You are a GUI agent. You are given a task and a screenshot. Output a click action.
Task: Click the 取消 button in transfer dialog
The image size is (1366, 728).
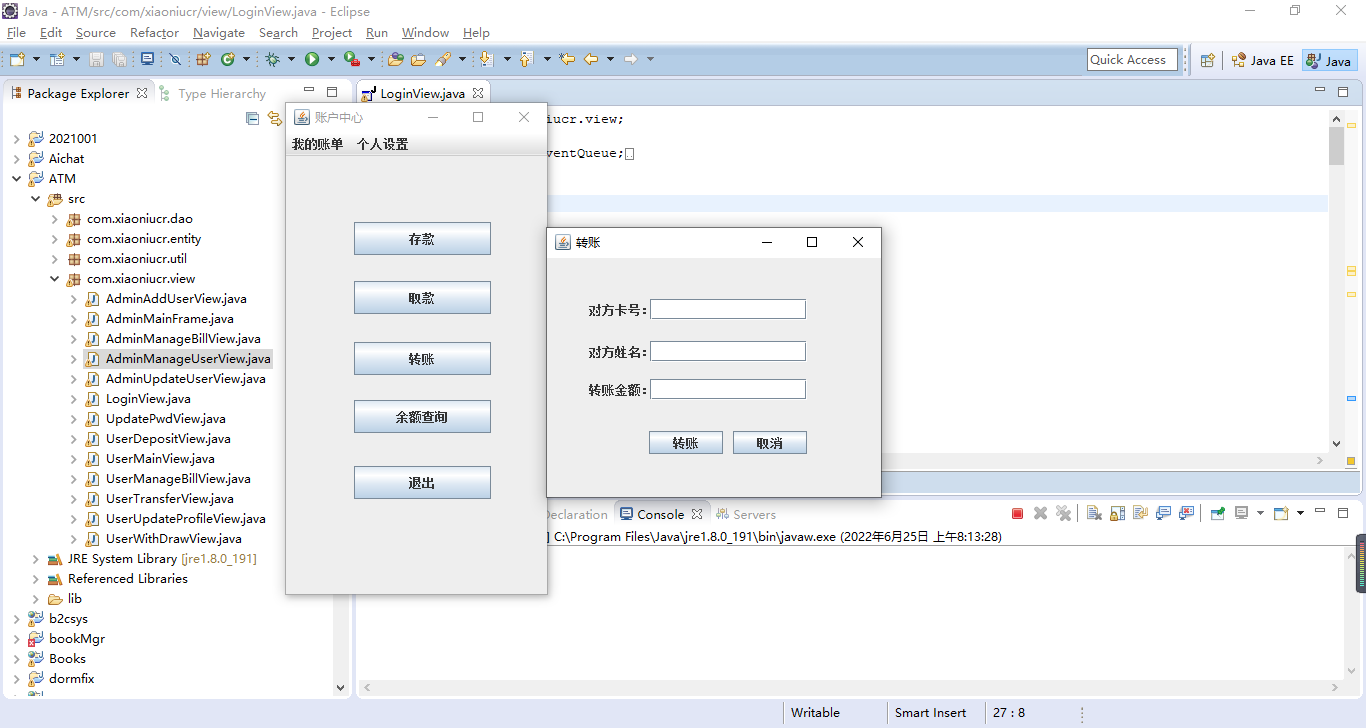[x=770, y=443]
